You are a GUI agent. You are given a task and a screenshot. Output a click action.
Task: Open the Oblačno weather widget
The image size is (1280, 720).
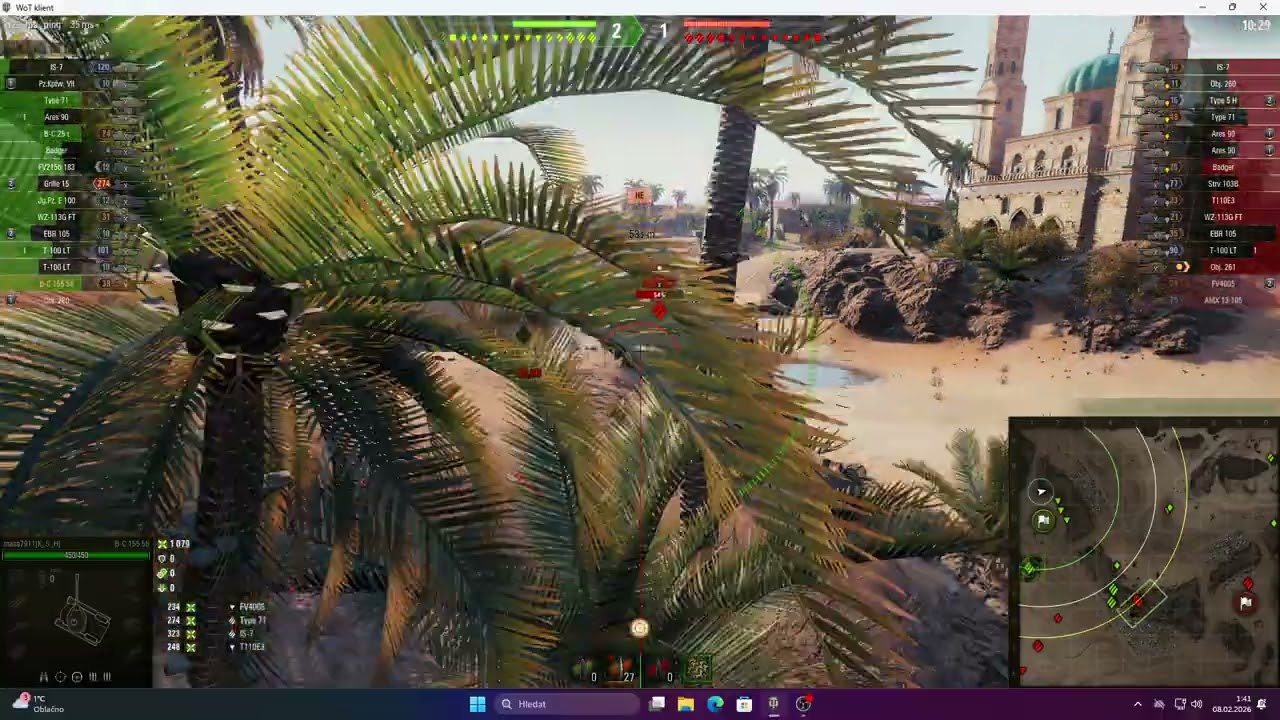coord(36,704)
